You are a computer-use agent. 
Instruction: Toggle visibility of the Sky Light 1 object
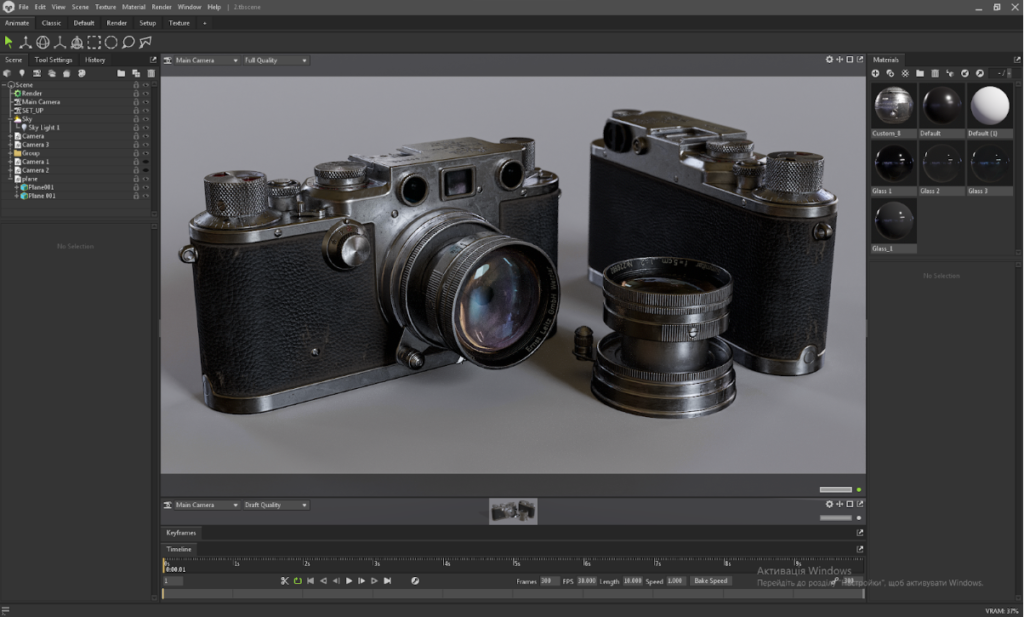[144, 127]
